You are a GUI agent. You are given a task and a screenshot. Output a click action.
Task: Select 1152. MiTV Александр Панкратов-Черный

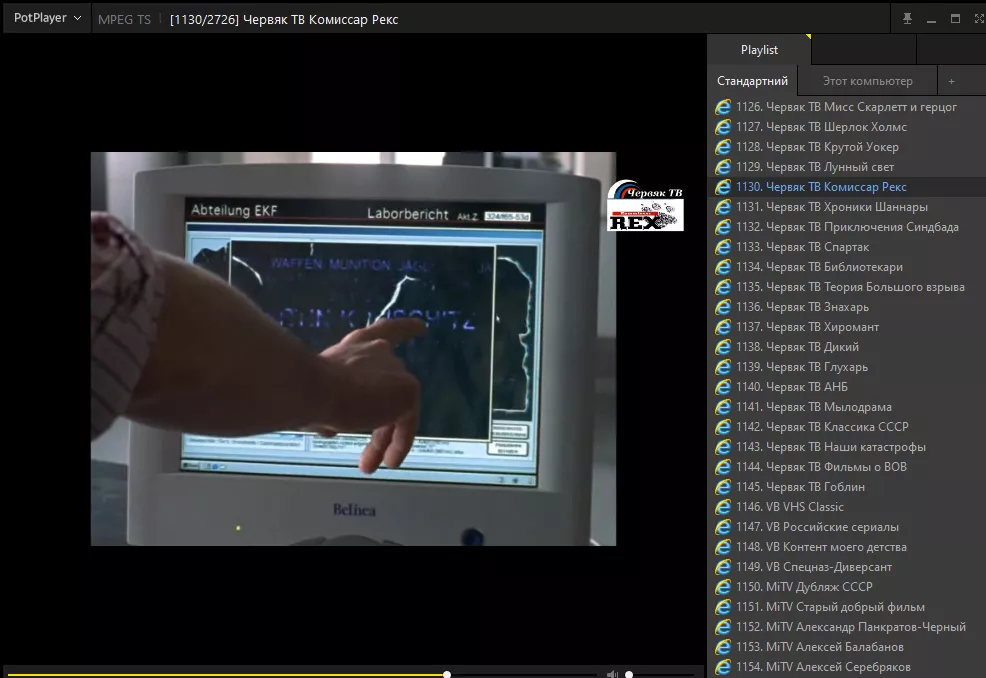tap(847, 627)
